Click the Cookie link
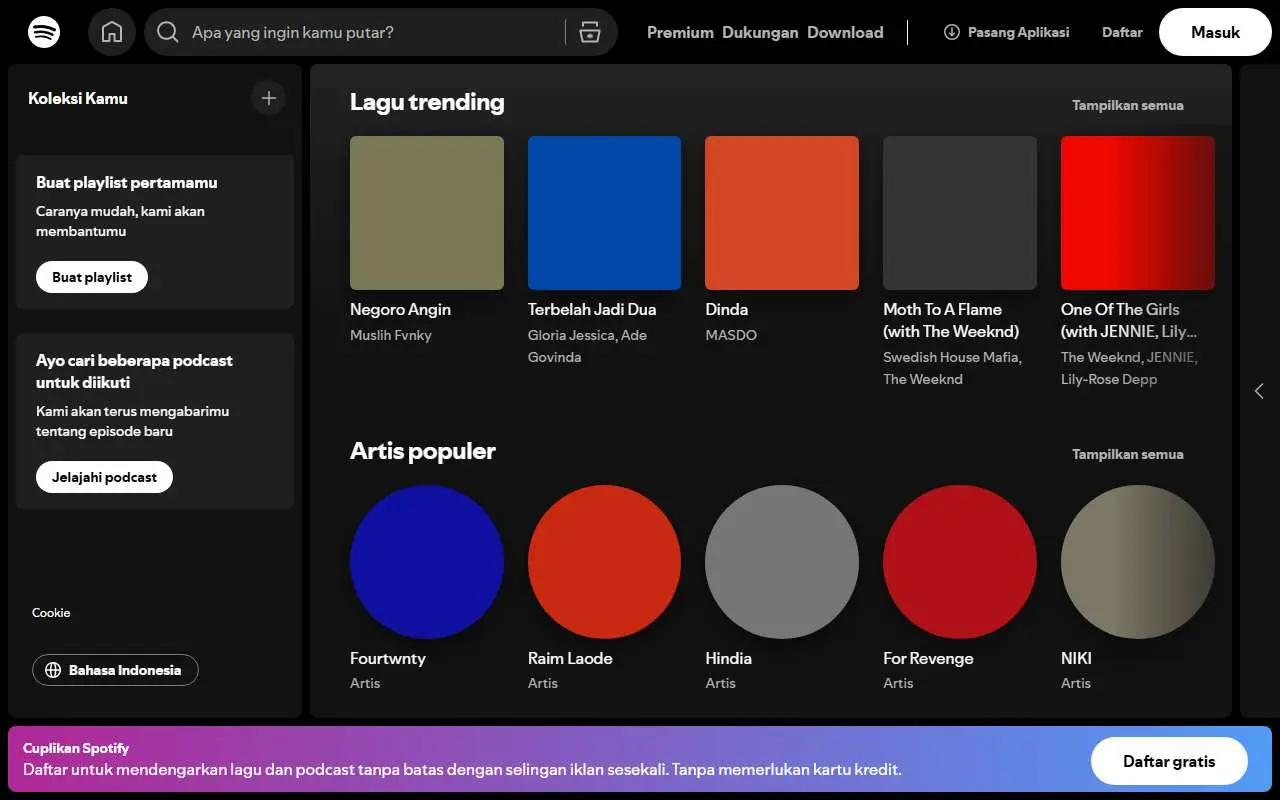Viewport: 1280px width, 800px height. point(51,612)
